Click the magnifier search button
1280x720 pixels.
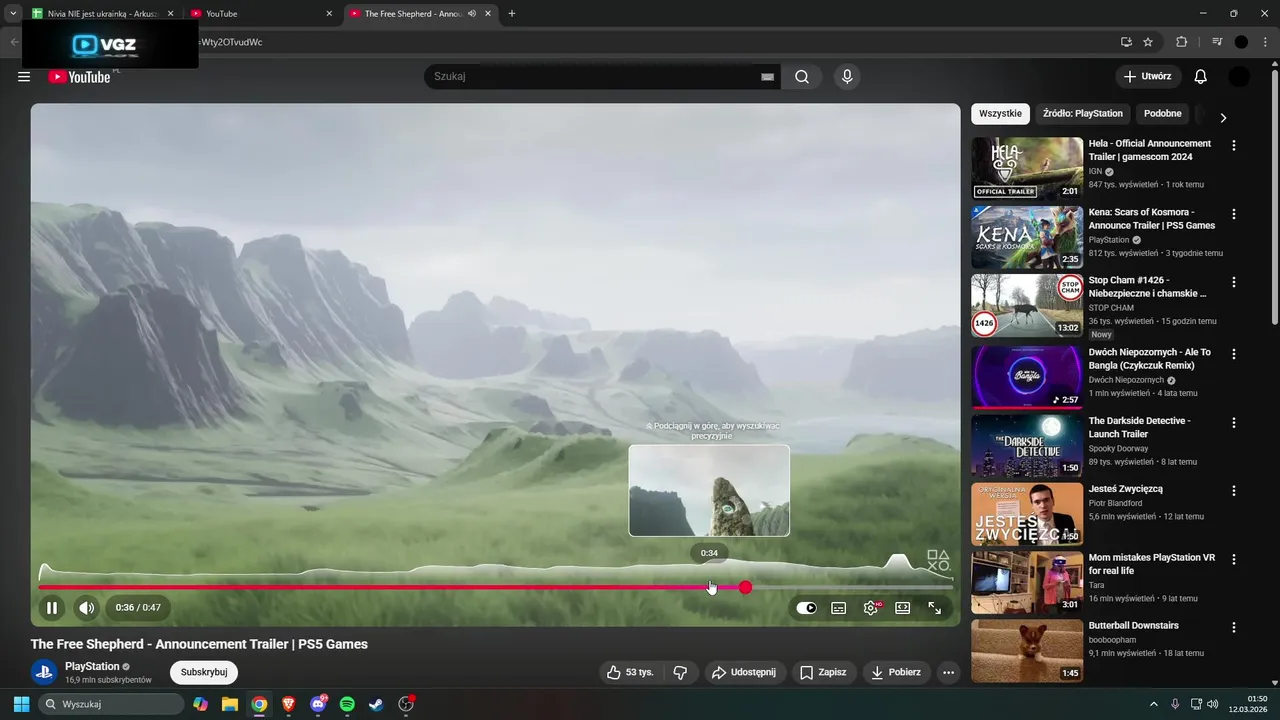coord(802,77)
